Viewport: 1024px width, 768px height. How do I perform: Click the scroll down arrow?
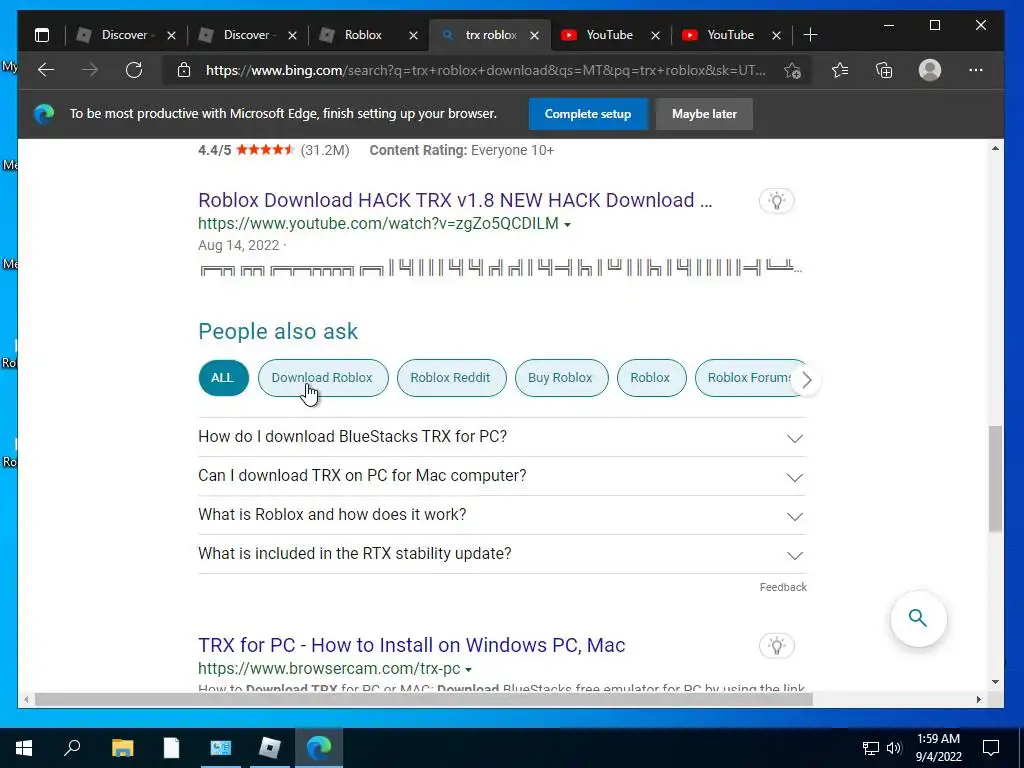tap(995, 682)
